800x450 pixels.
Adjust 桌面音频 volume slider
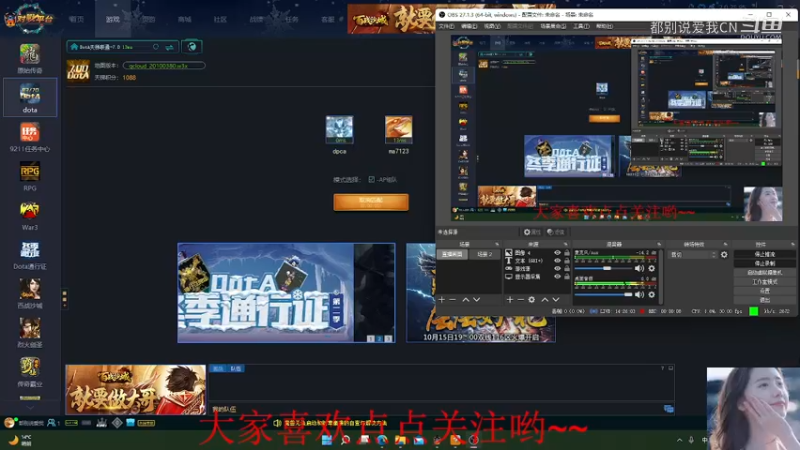(x=604, y=294)
